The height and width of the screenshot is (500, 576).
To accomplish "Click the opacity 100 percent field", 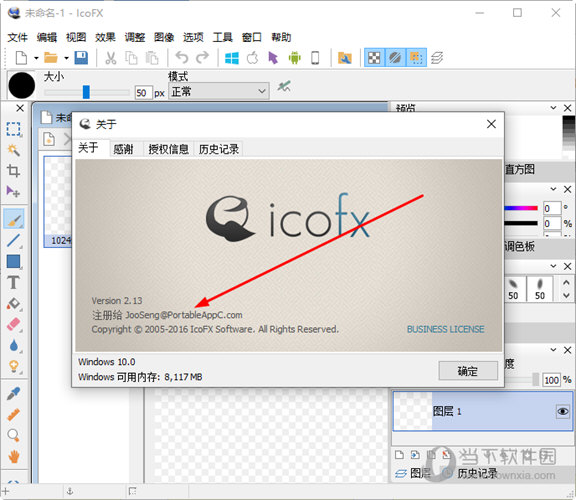I will point(551,380).
